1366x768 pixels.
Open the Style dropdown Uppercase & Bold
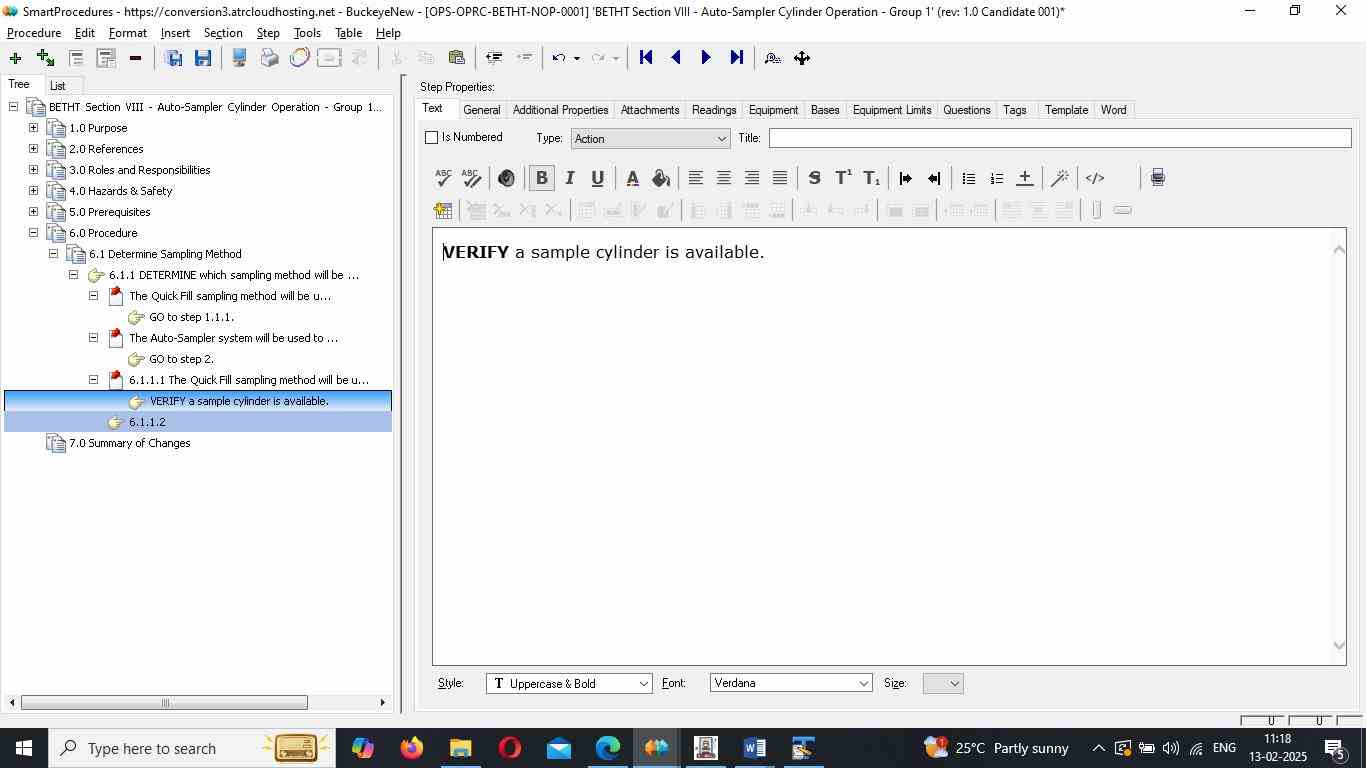click(569, 684)
